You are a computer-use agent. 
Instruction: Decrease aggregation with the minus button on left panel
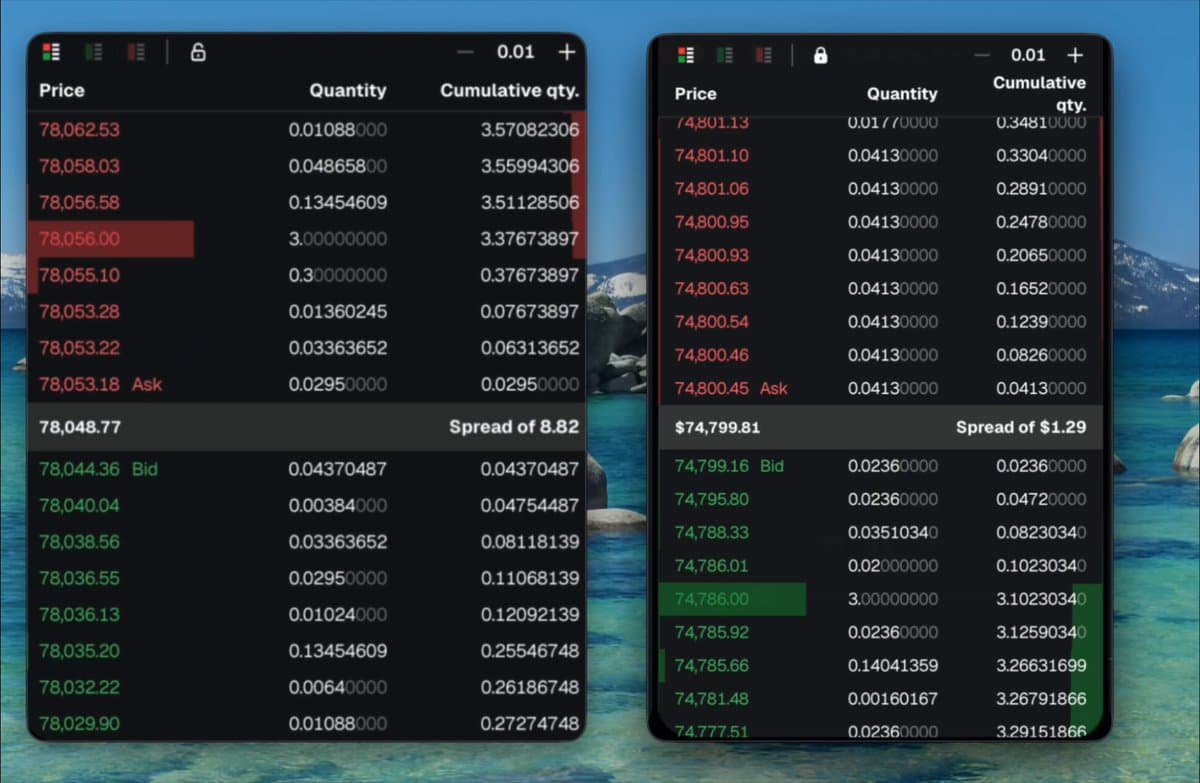coord(463,50)
